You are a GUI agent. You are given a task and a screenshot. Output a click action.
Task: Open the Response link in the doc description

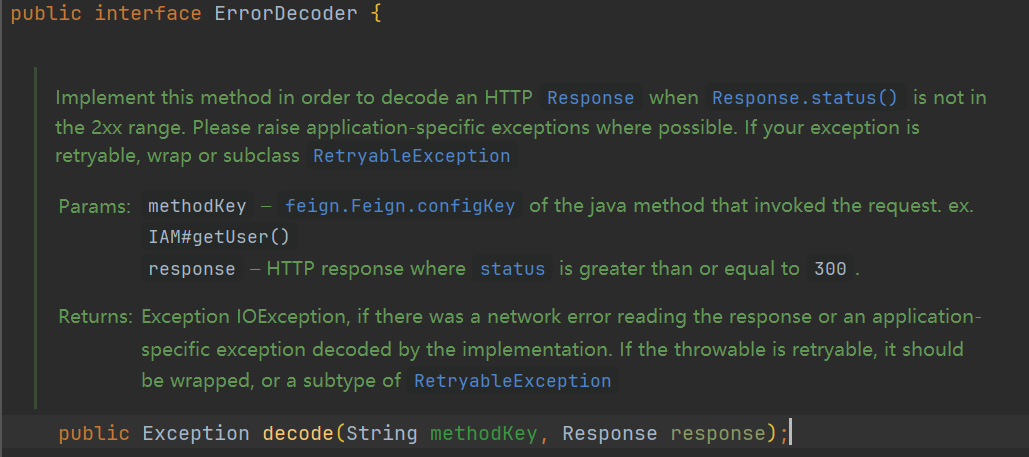point(590,98)
